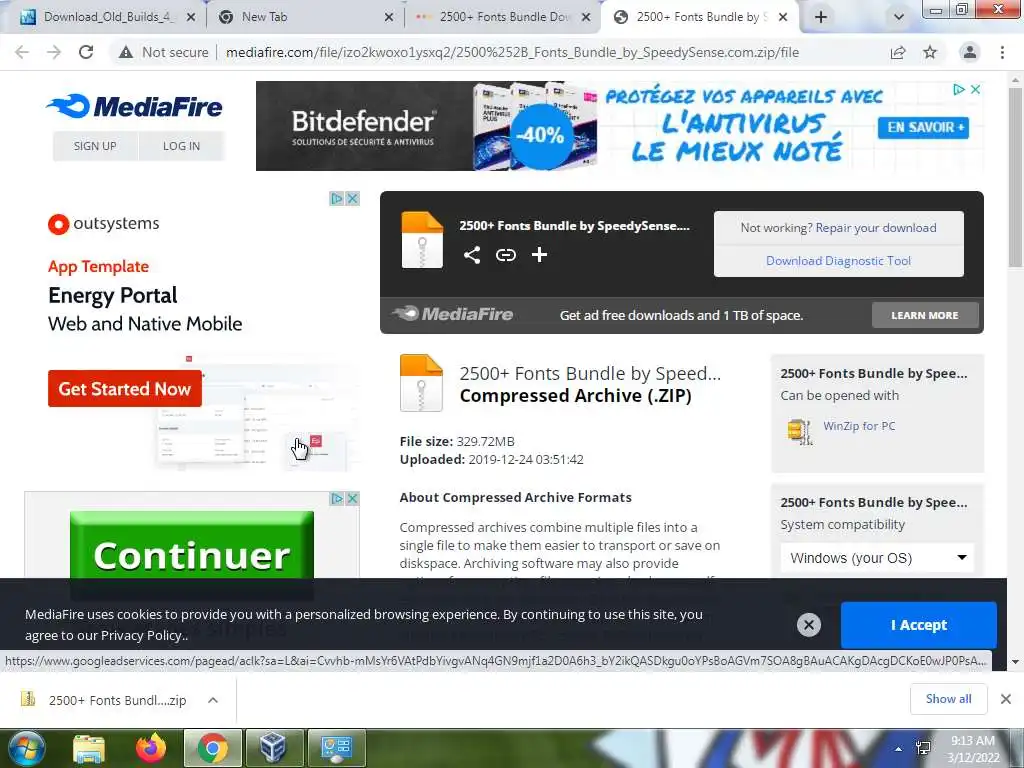Reload the page with the refresh icon
The height and width of the screenshot is (768, 1024).
pos(86,52)
